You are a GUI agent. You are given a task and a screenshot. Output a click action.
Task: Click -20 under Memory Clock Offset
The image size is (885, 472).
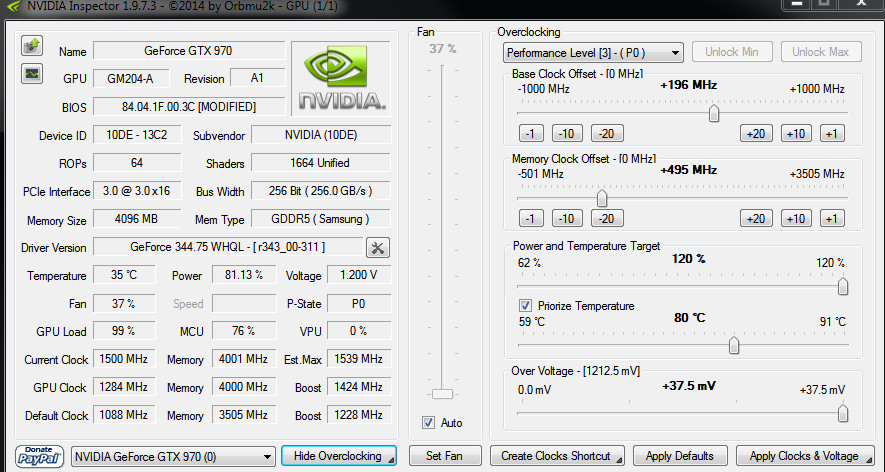point(607,218)
